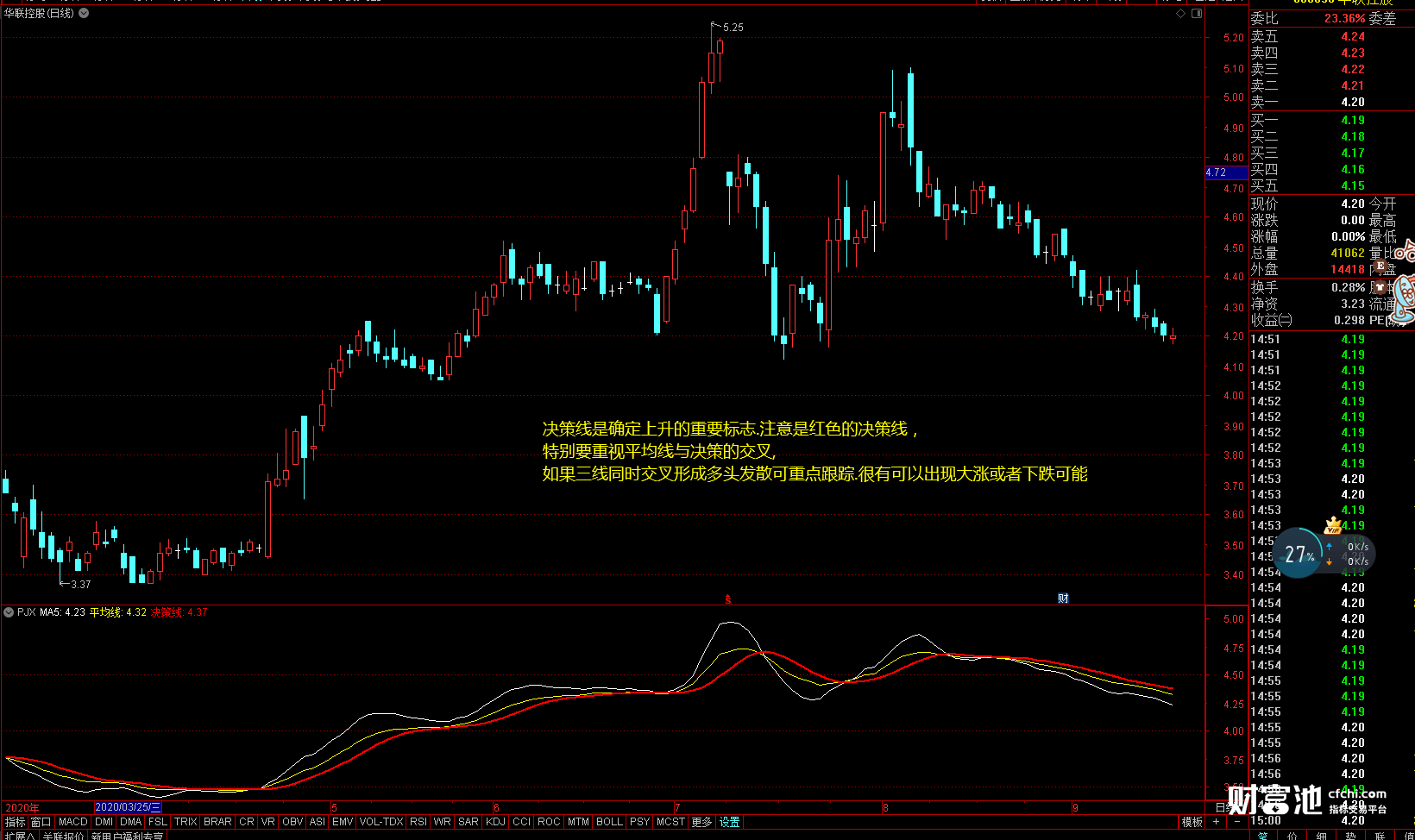1415x840 pixels.
Task: Click the 委比 23.36% value
Action: pyautogui.click(x=1345, y=18)
